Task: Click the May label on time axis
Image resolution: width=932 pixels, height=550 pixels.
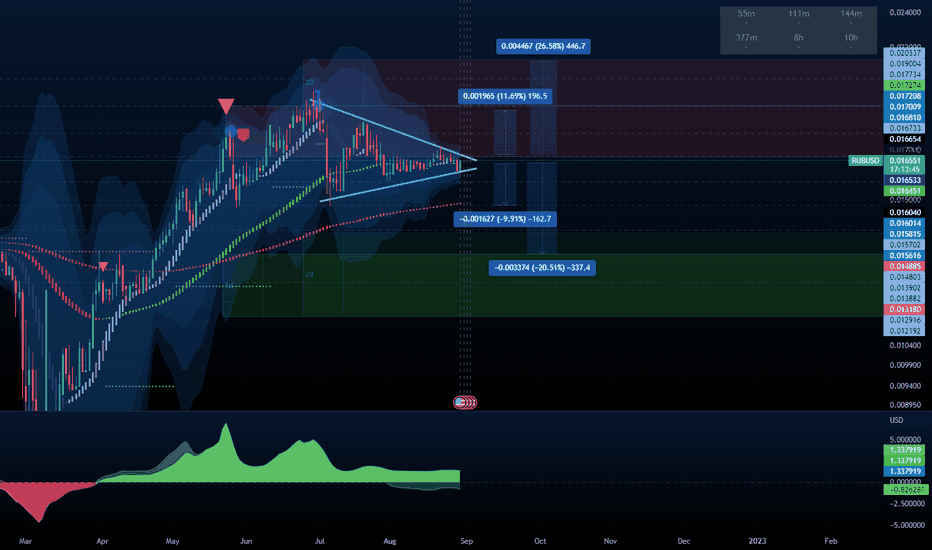Action: click(x=172, y=541)
